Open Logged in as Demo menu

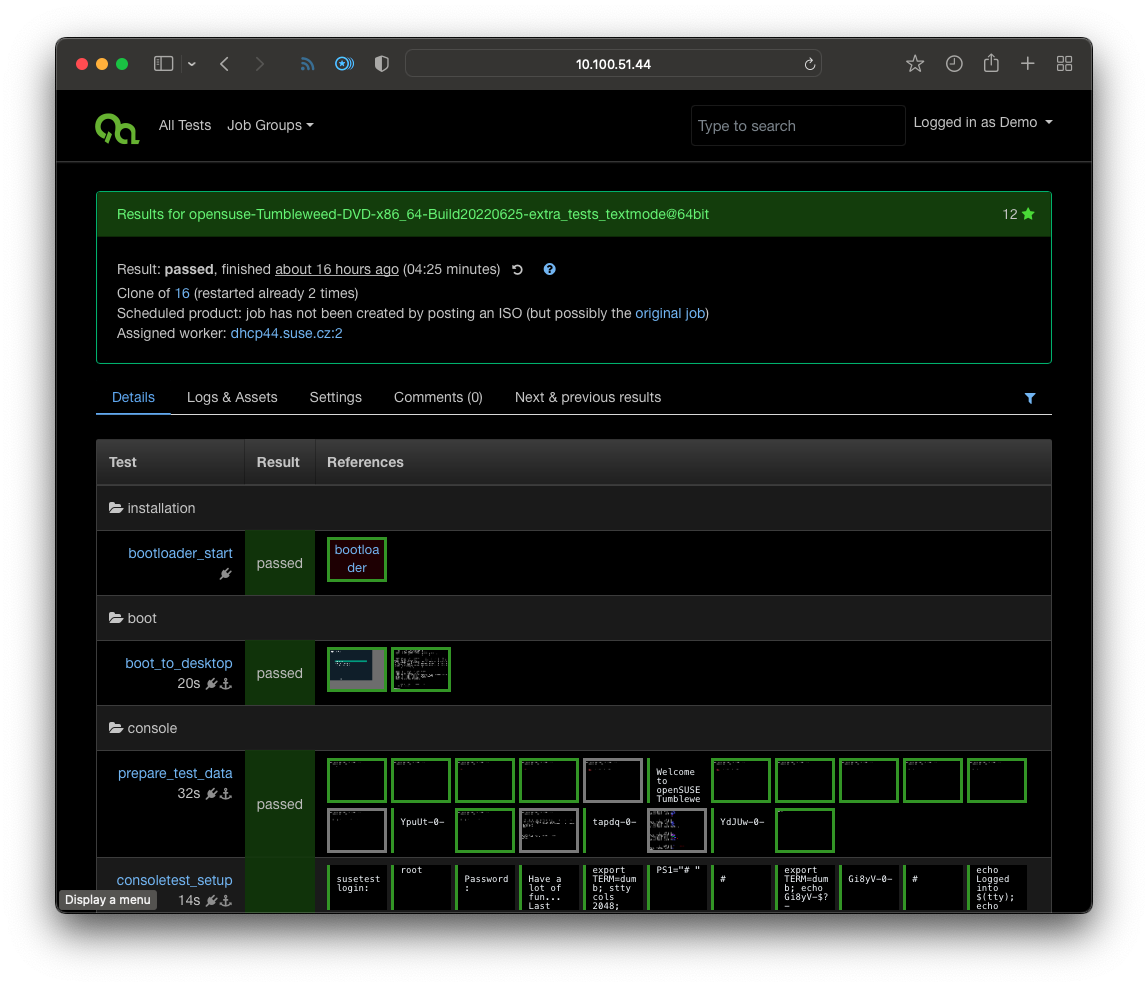[983, 122]
